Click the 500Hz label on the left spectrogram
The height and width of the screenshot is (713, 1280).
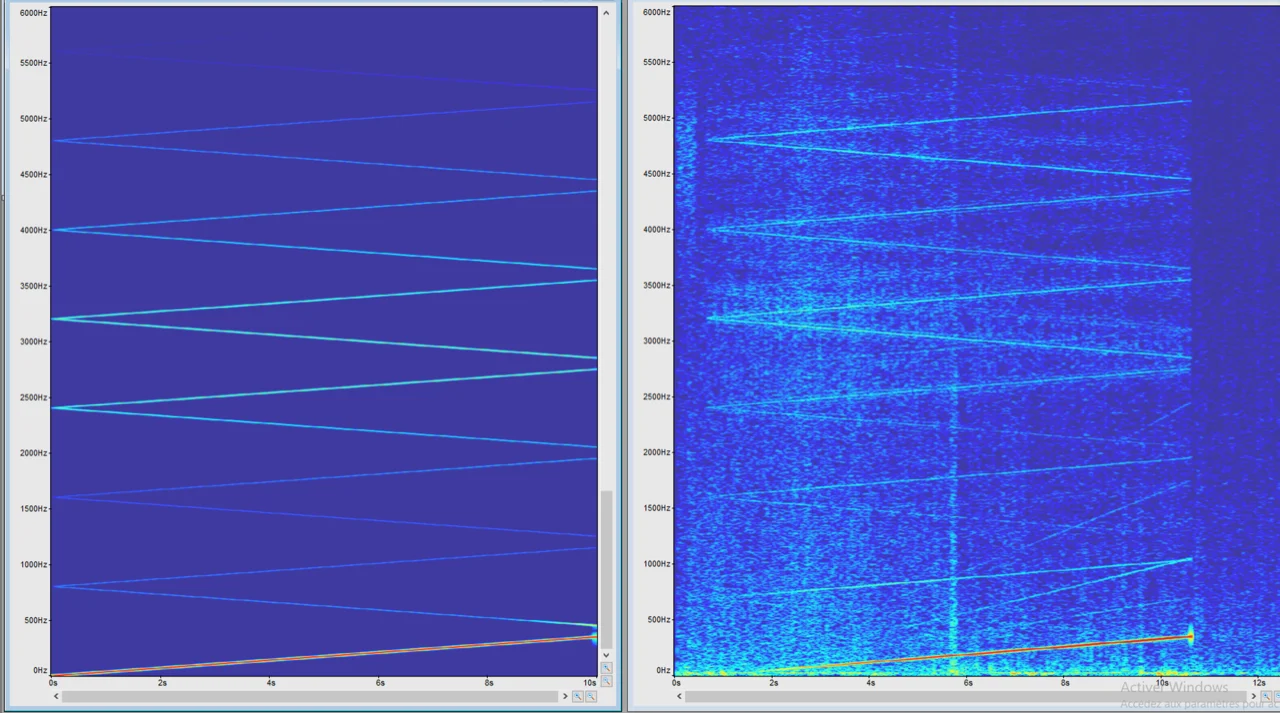[x=35, y=620]
